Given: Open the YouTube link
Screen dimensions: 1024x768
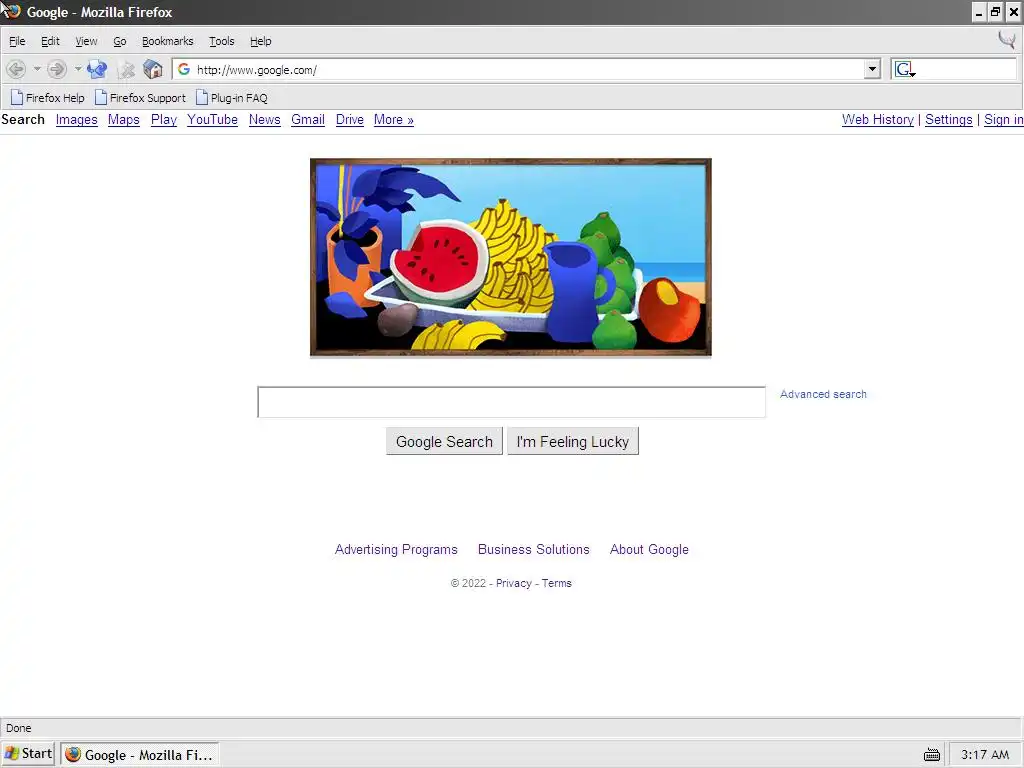Looking at the screenshot, I should coord(212,120).
